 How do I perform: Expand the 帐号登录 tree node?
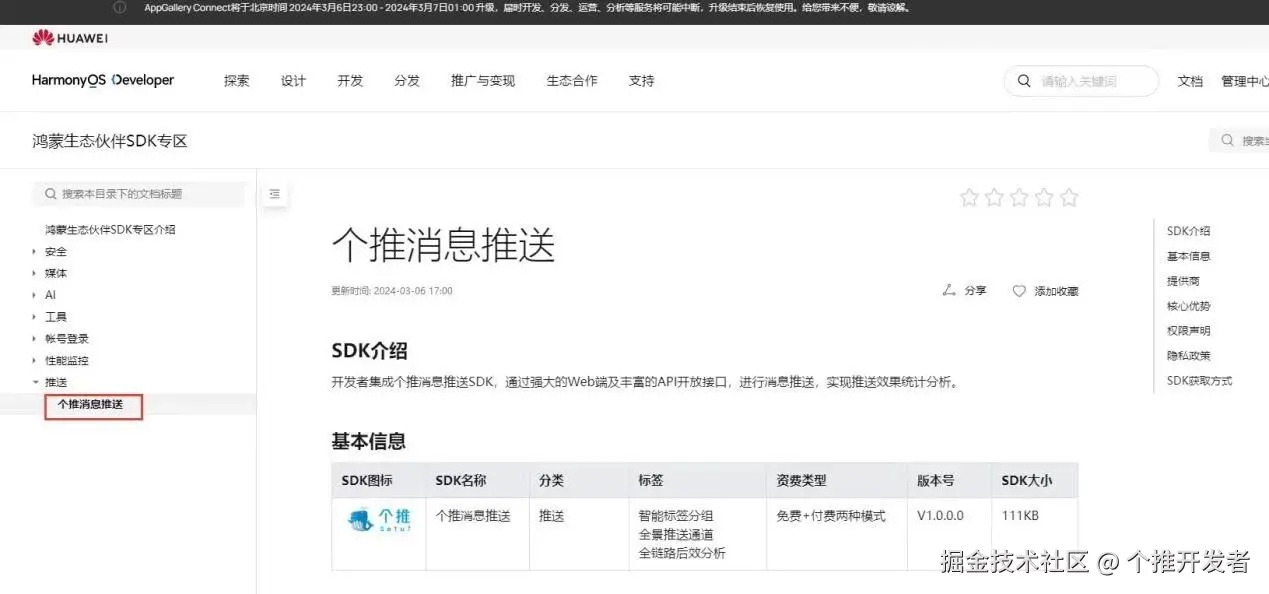pyautogui.click(x=35, y=338)
